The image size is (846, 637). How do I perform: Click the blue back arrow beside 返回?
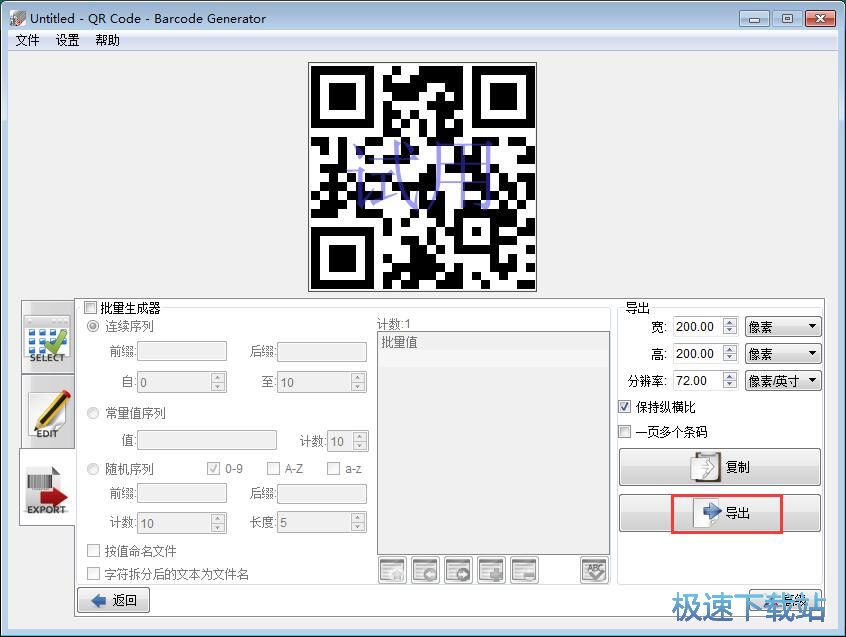pyautogui.click(x=99, y=600)
